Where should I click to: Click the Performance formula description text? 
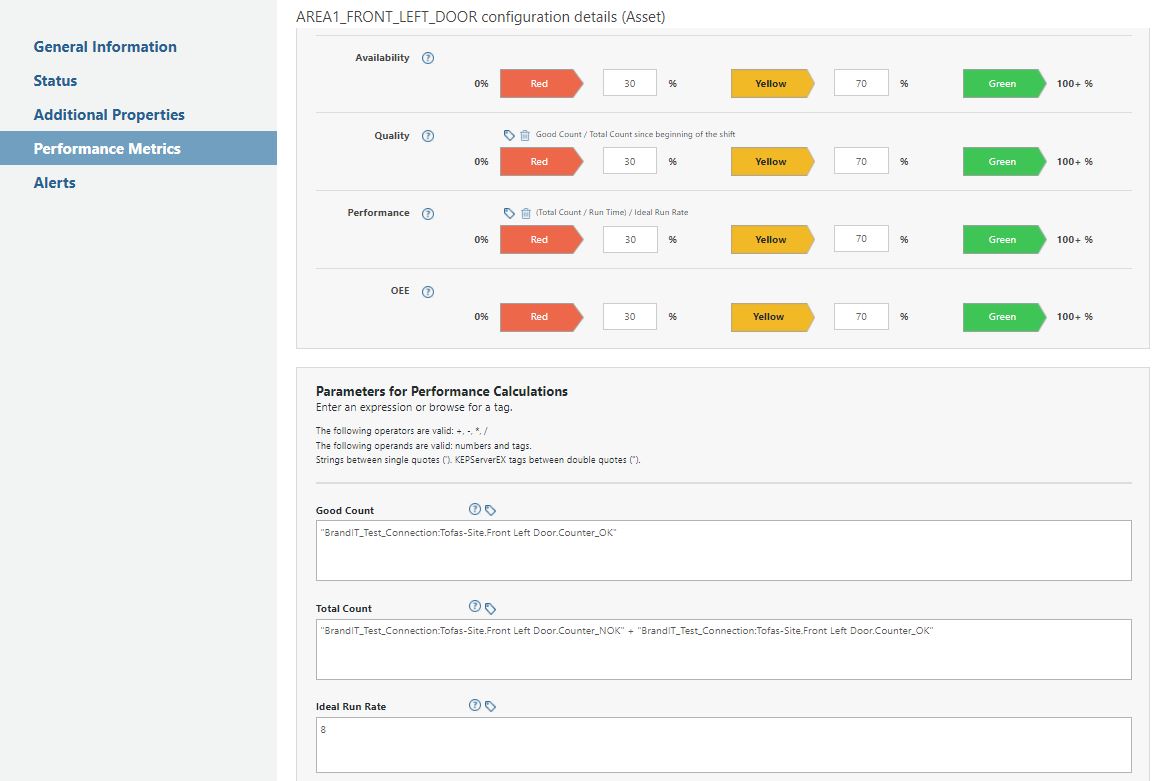point(612,212)
